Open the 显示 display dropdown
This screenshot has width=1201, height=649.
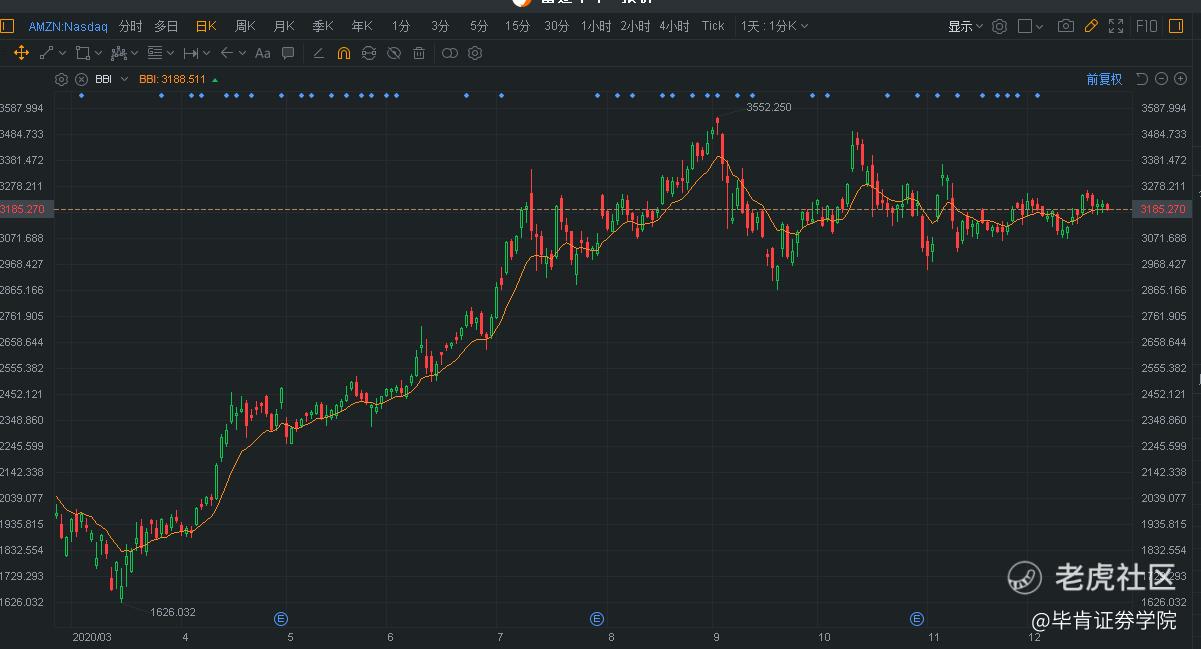click(x=965, y=26)
